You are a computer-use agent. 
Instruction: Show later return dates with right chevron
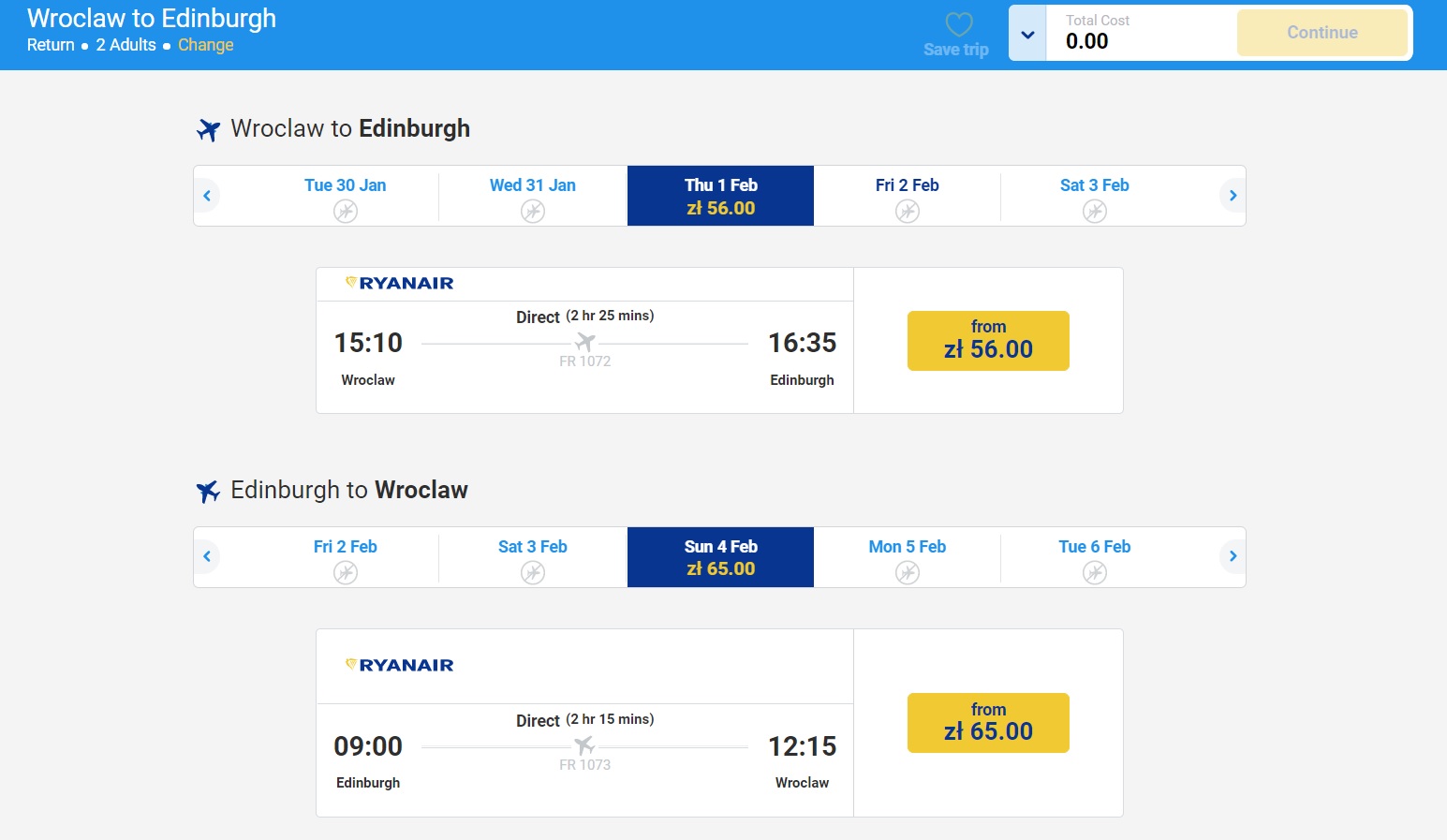(1233, 556)
